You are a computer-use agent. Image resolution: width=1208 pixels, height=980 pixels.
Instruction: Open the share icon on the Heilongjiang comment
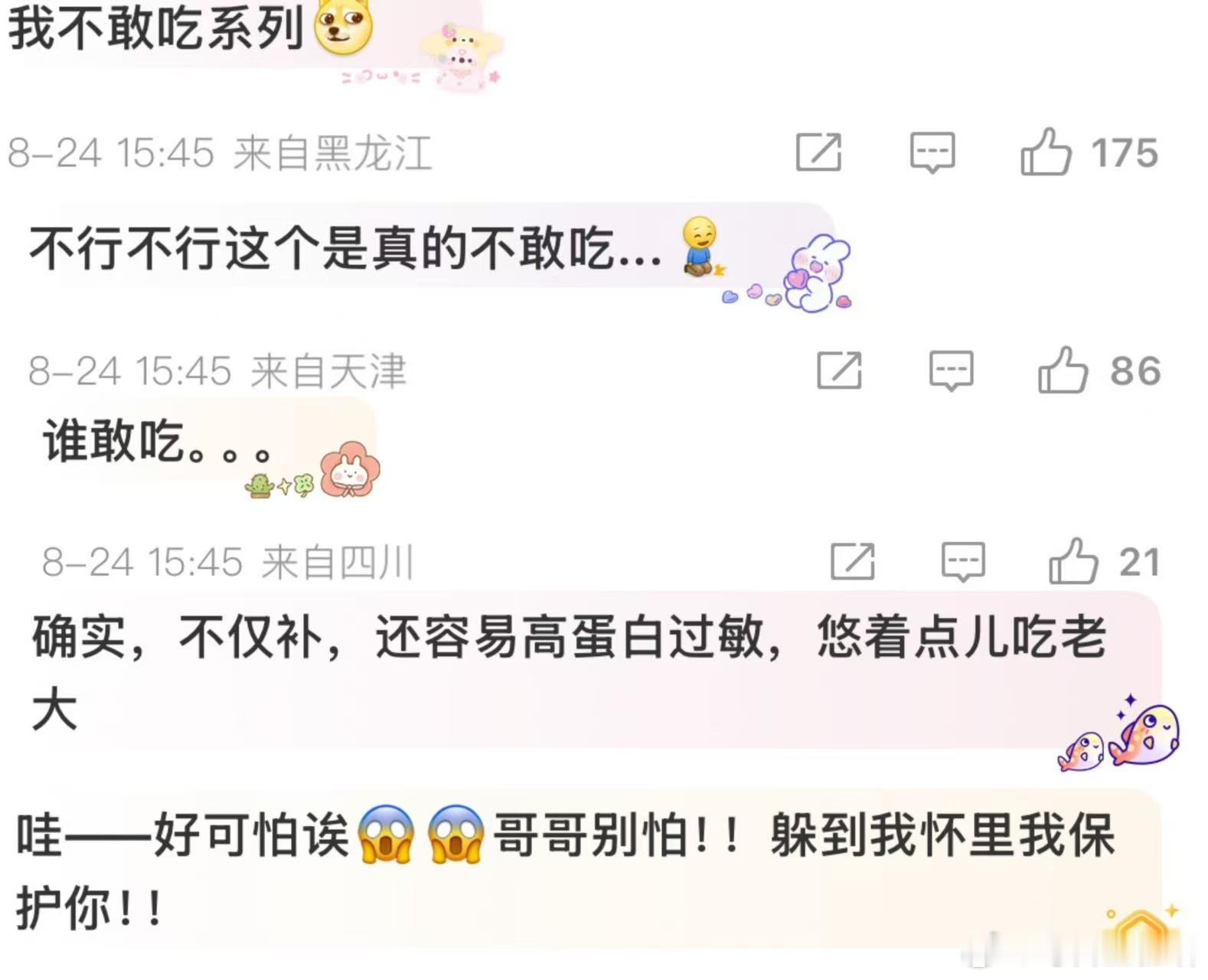pyautogui.click(x=818, y=152)
